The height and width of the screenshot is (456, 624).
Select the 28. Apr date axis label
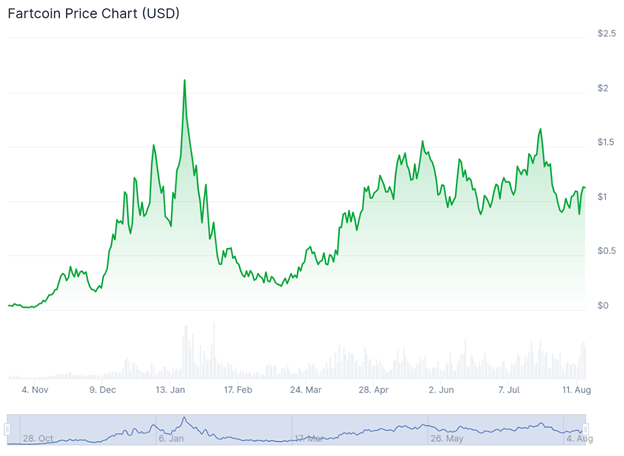374,390
